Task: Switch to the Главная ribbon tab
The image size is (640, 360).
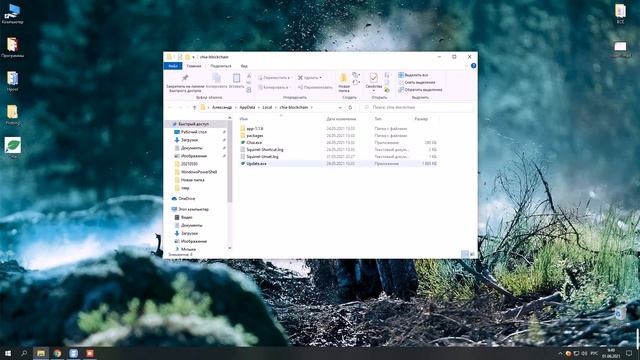Action: [194, 66]
